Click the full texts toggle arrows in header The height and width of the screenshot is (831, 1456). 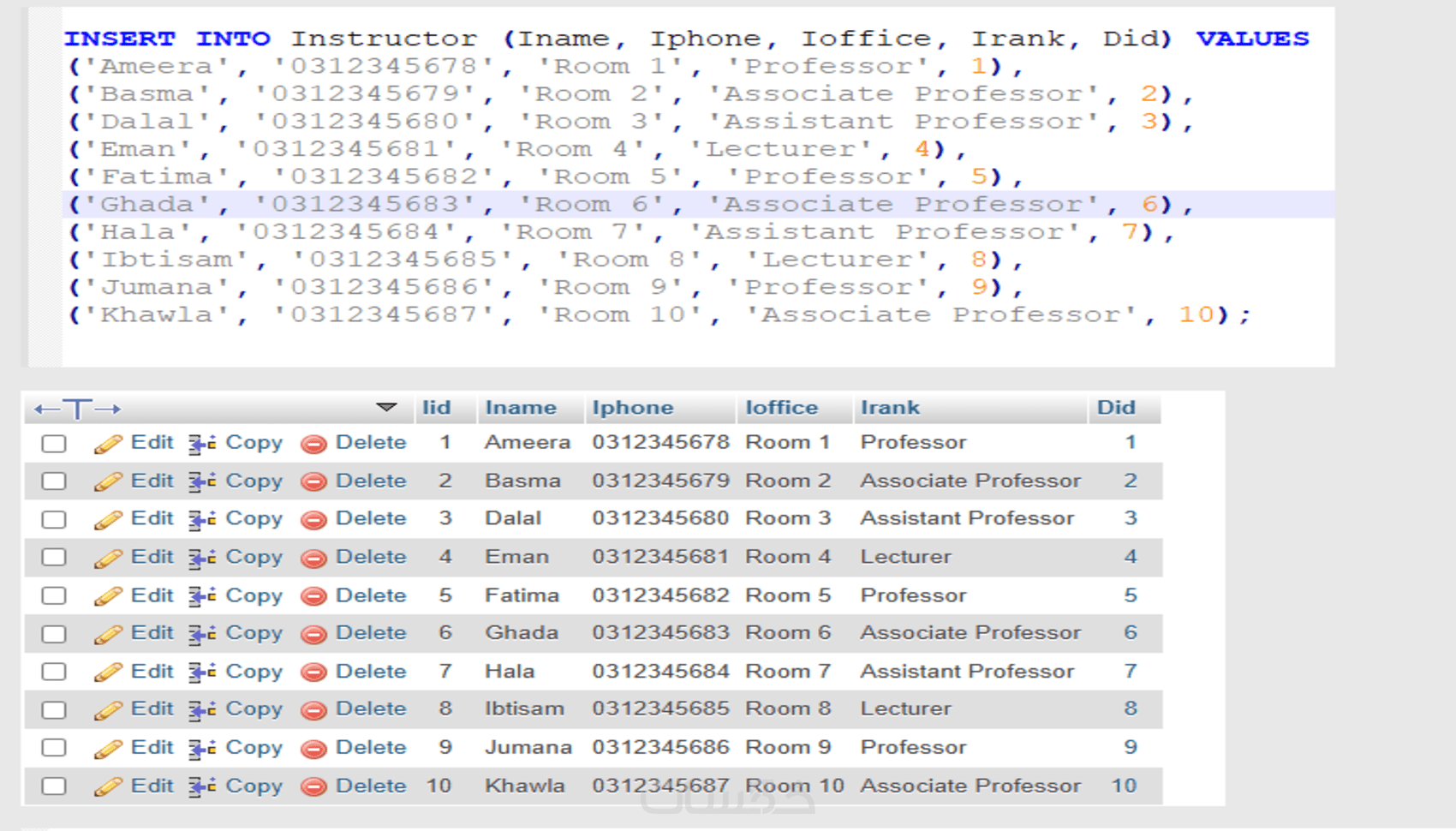click(x=77, y=409)
